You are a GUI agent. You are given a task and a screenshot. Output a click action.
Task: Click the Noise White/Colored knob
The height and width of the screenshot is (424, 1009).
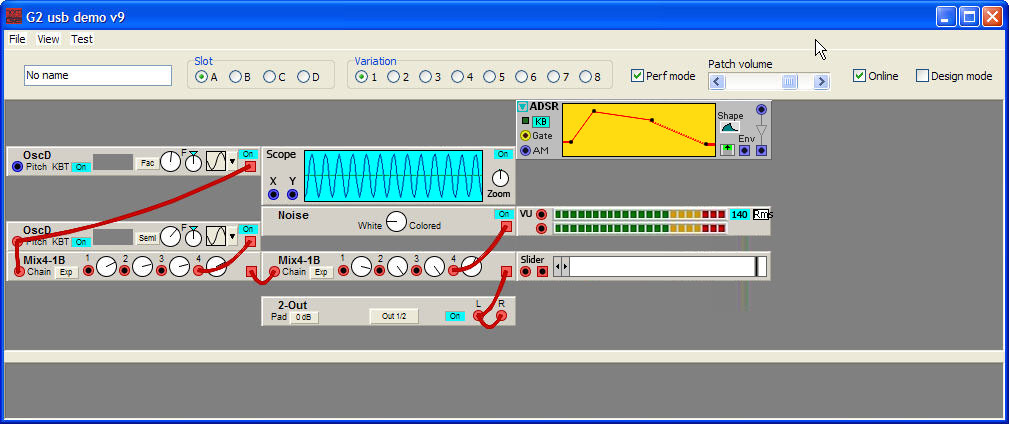coord(396,223)
